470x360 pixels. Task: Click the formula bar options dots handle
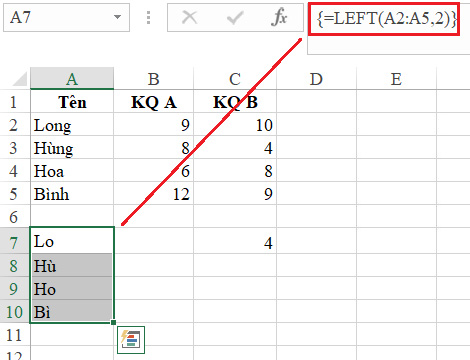pyautogui.click(x=148, y=17)
